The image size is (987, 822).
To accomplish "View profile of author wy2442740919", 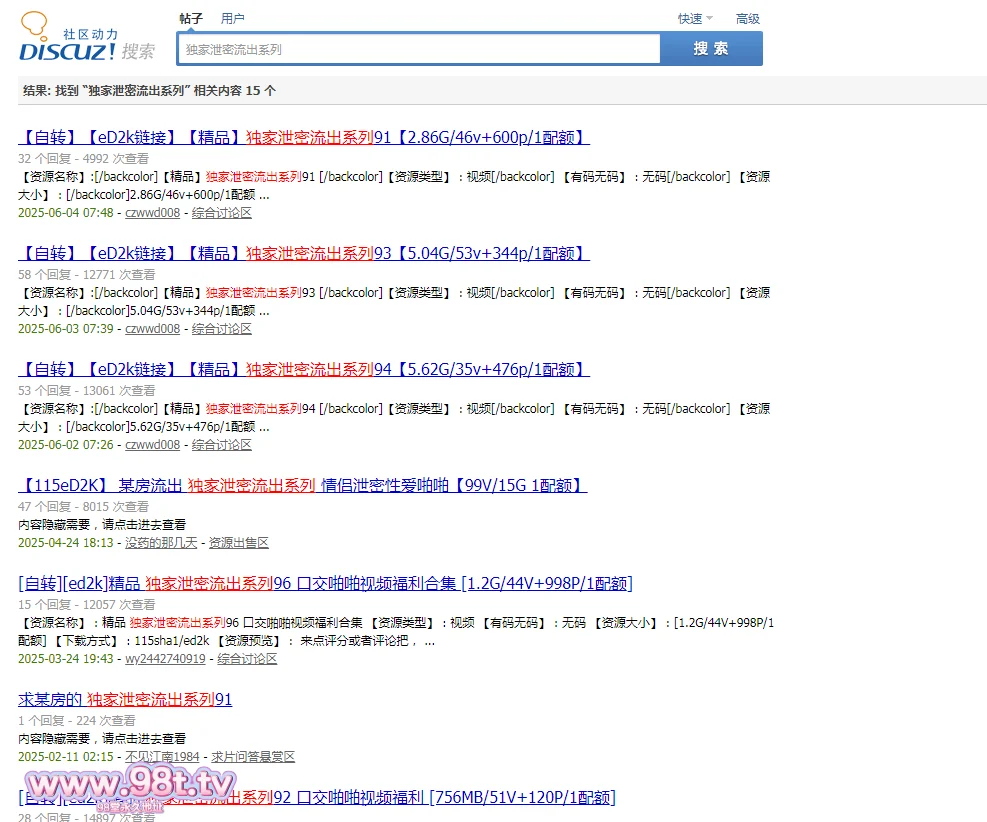I will click(165, 659).
